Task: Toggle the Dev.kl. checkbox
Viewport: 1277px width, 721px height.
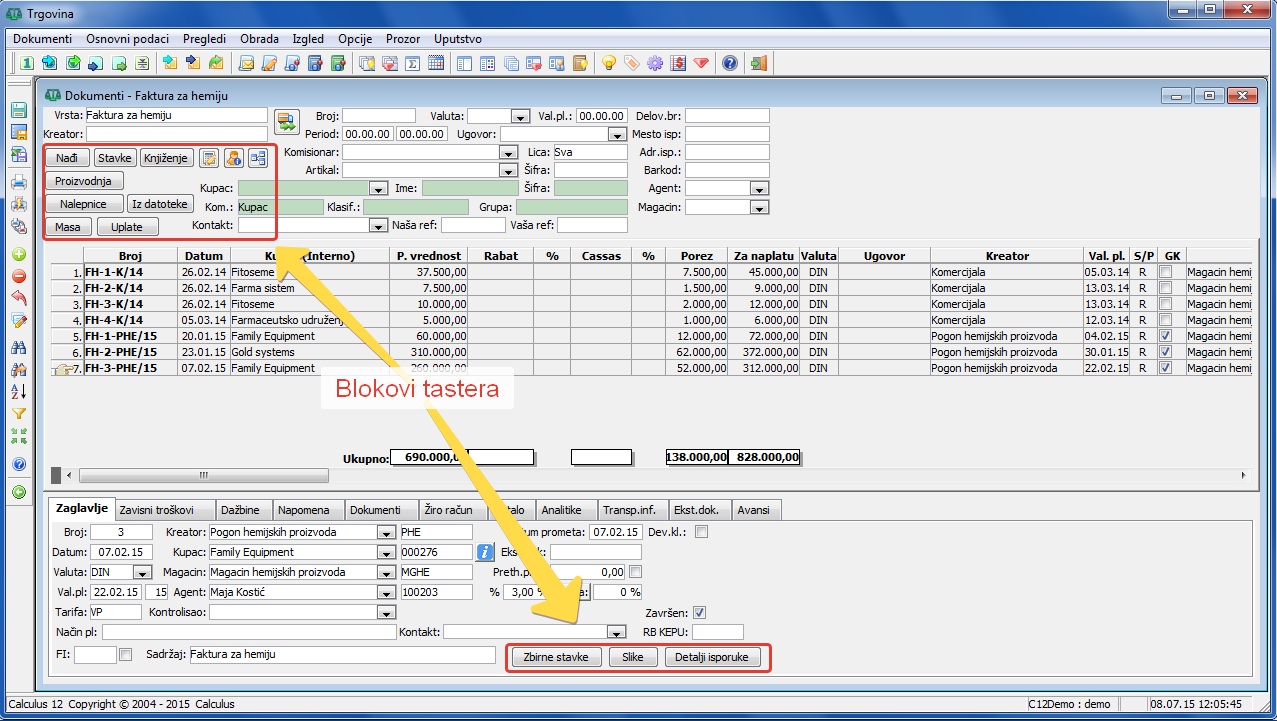Action: coord(701,532)
